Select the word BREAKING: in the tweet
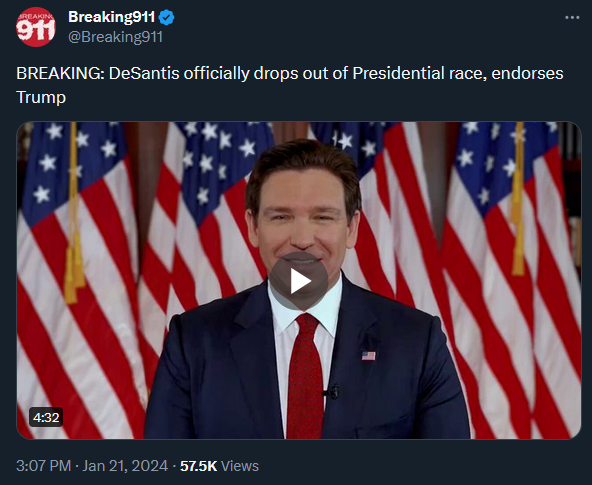This screenshot has height=485, width=592. [60, 73]
